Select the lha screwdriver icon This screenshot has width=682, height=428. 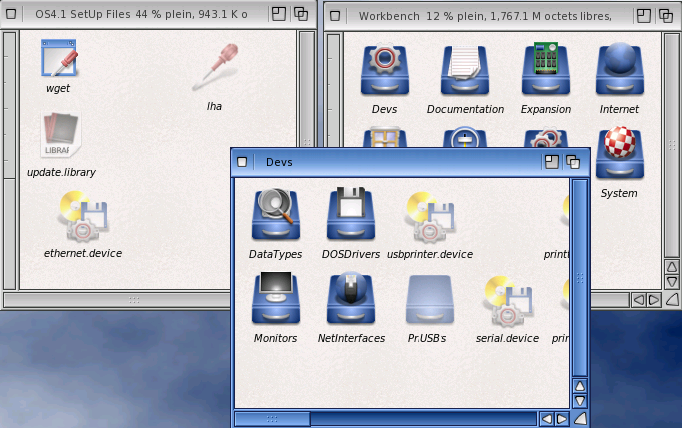[216, 67]
